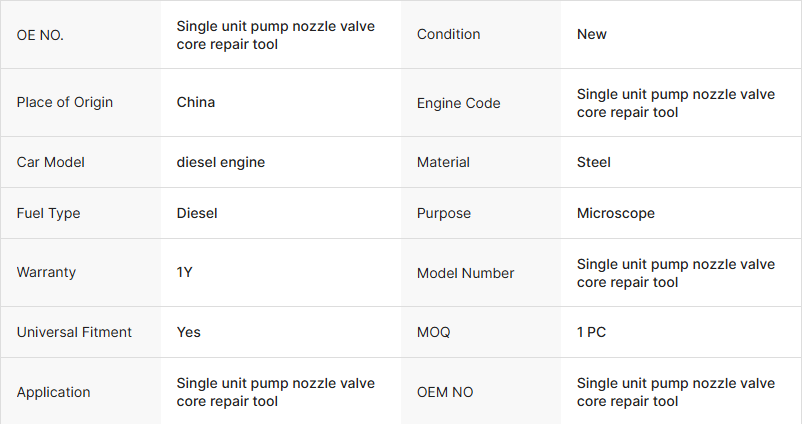Select the Universal Fitment label

pyautogui.click(x=74, y=332)
